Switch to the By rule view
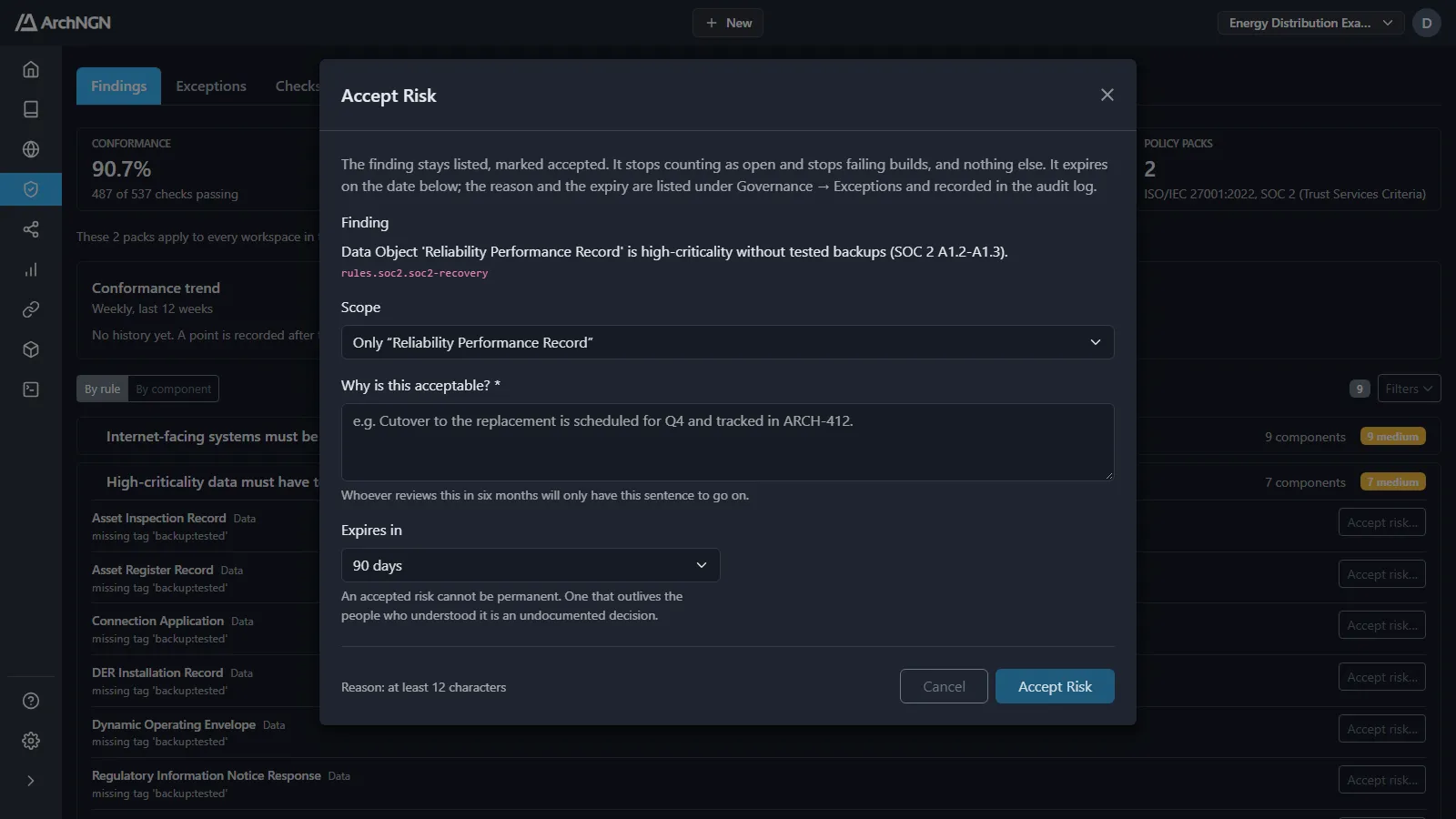Viewport: 1456px width, 819px height. pyautogui.click(x=102, y=389)
